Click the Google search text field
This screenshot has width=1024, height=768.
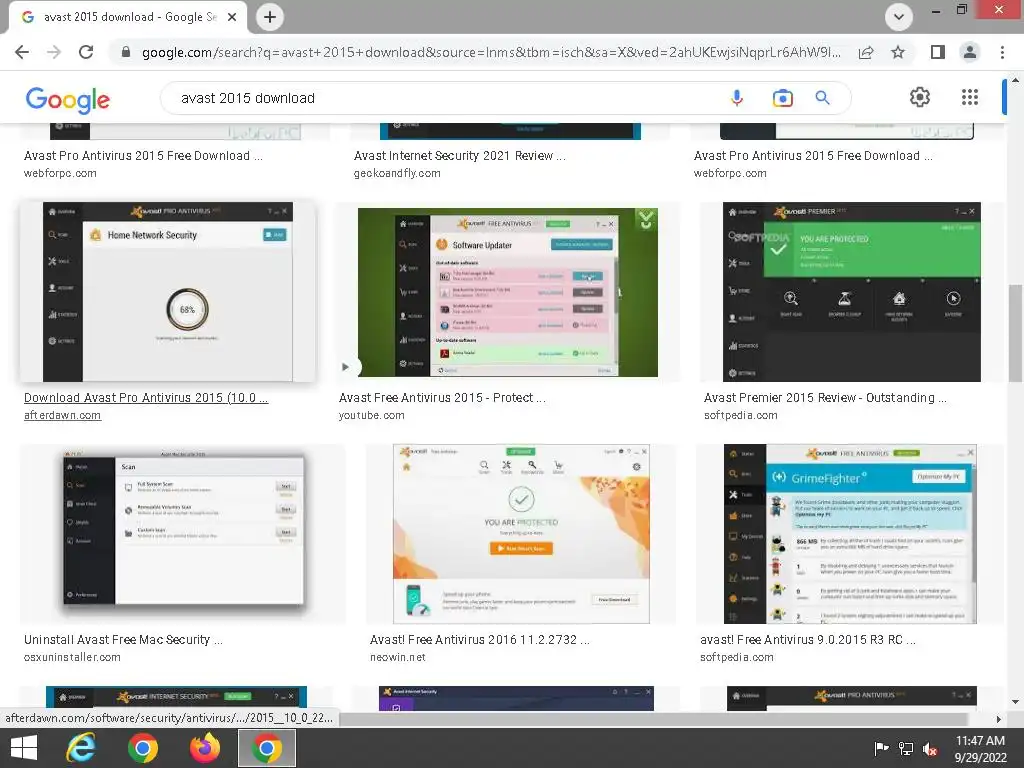(x=444, y=98)
